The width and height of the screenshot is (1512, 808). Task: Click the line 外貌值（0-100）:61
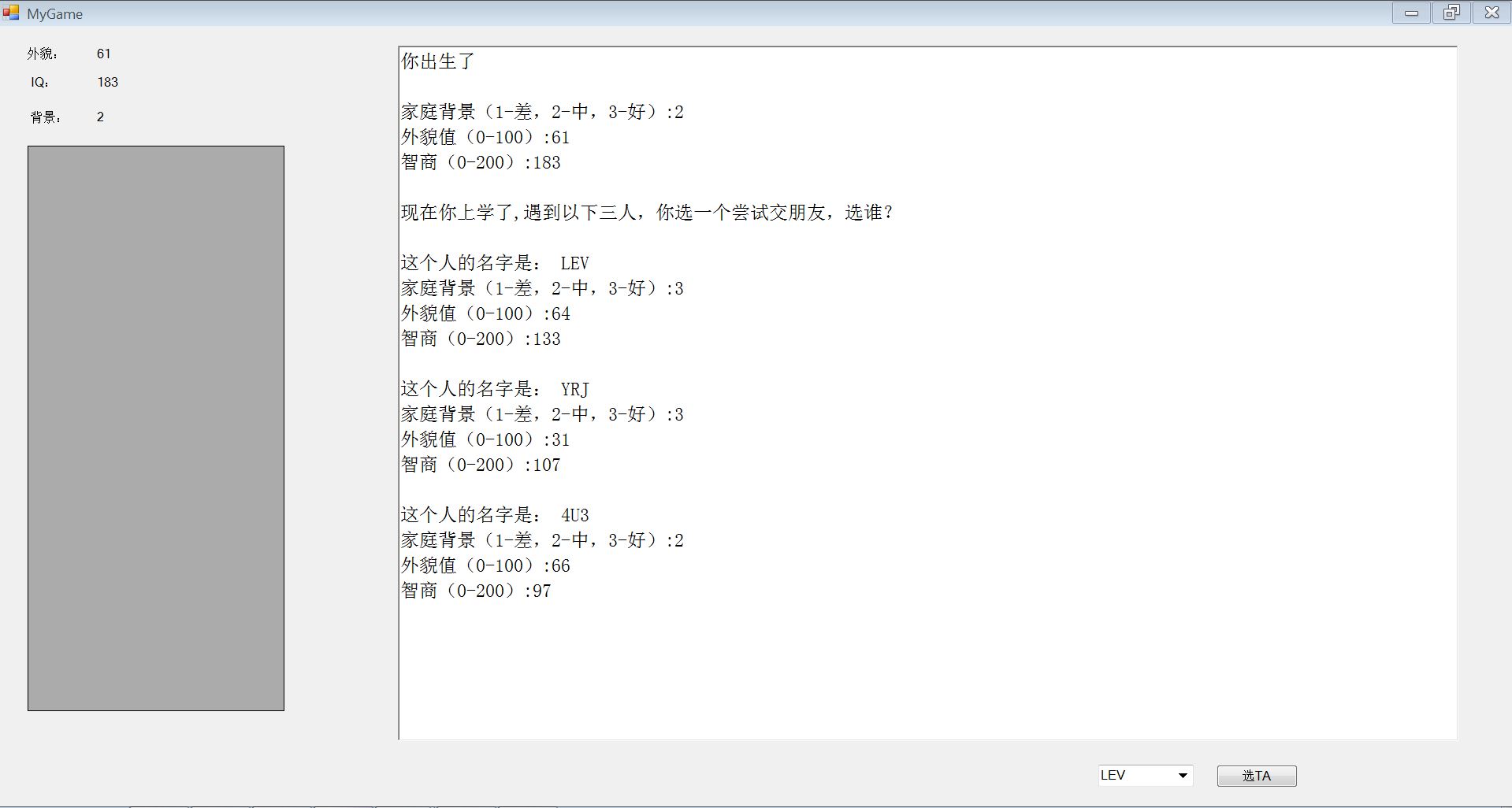click(485, 137)
